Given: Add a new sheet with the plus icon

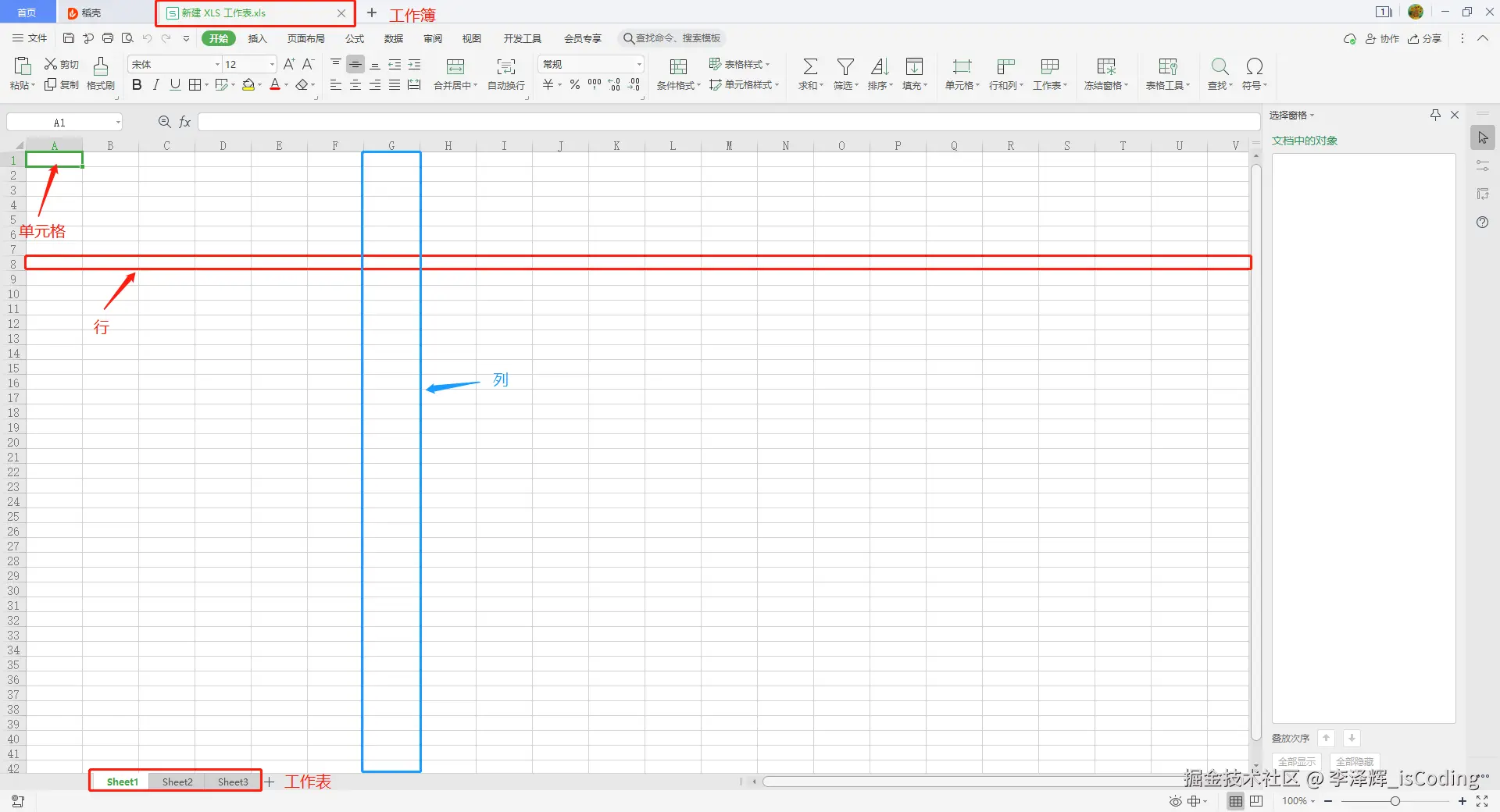Looking at the screenshot, I should point(270,782).
